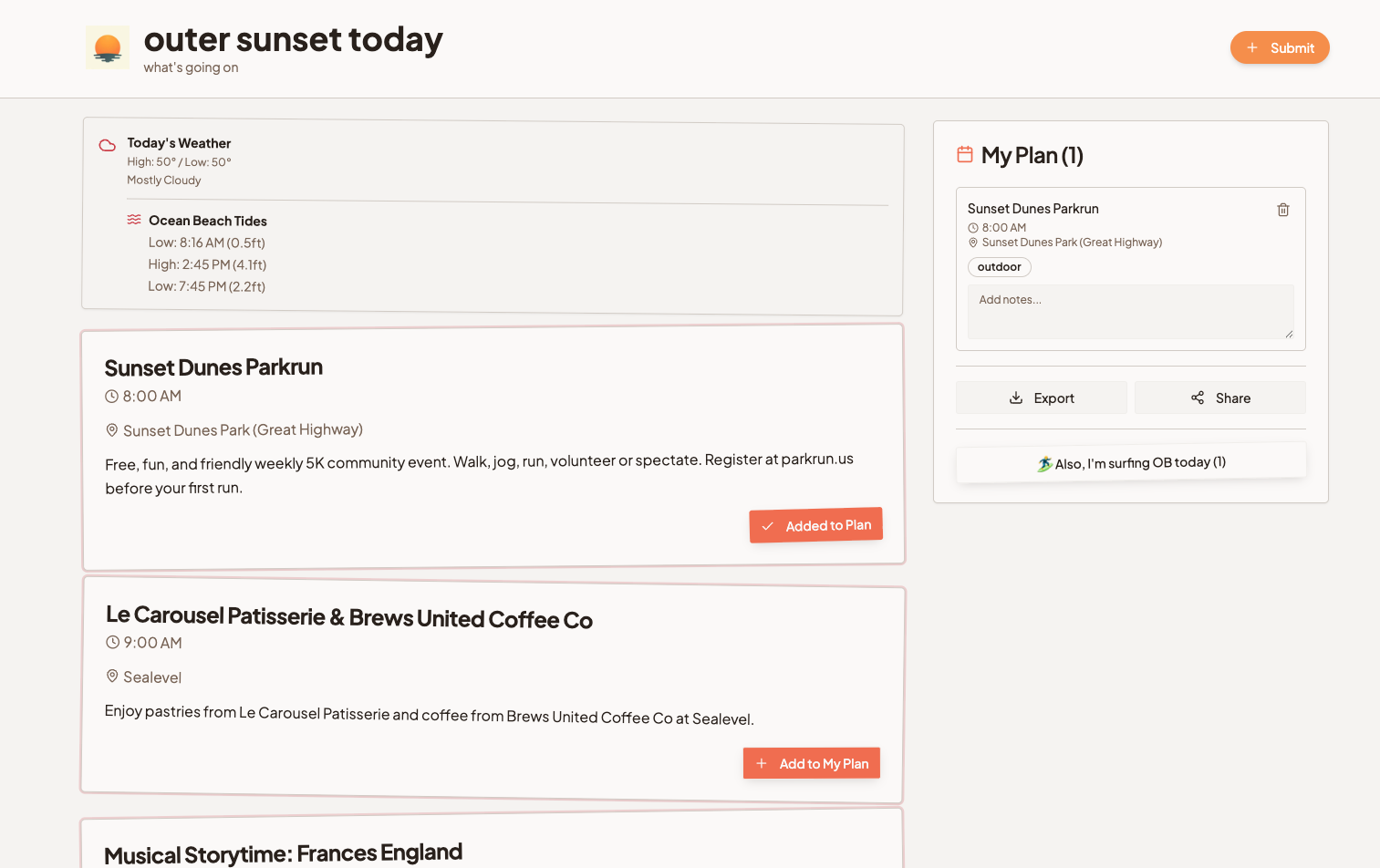Viewport: 1380px width, 868px height.
Task: Click the clock icon beside 9:00 AM
Action: click(113, 642)
